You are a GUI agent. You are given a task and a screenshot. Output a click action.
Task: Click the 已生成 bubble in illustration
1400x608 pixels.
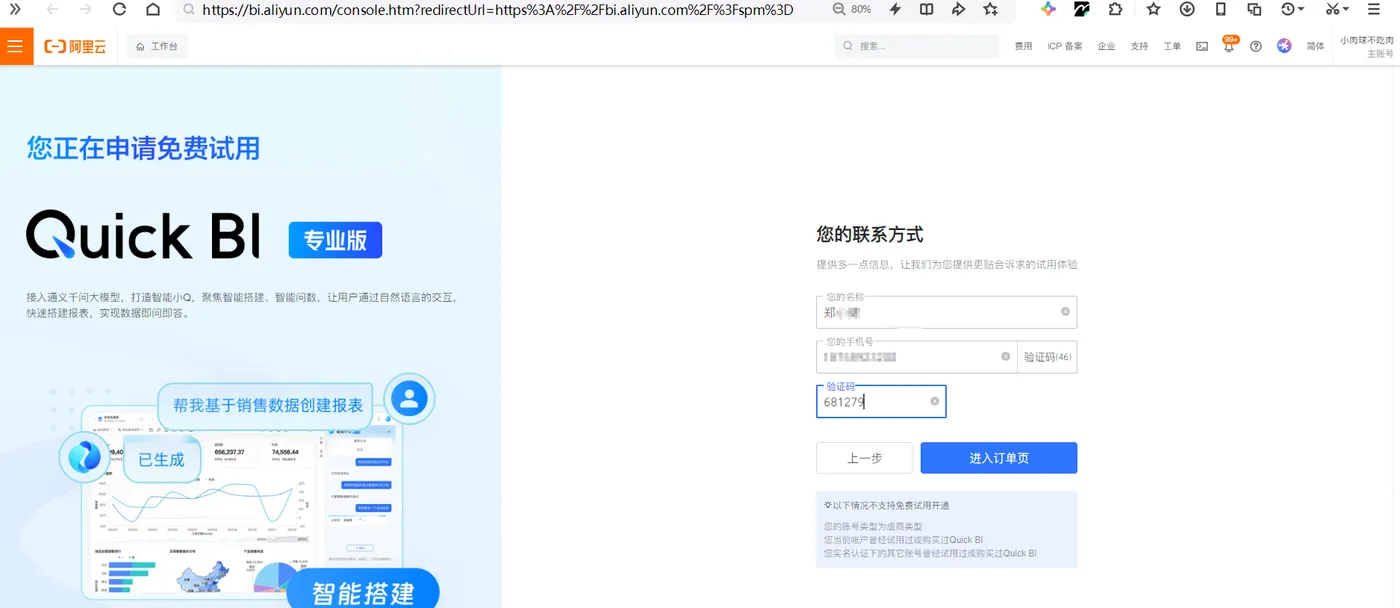point(161,459)
